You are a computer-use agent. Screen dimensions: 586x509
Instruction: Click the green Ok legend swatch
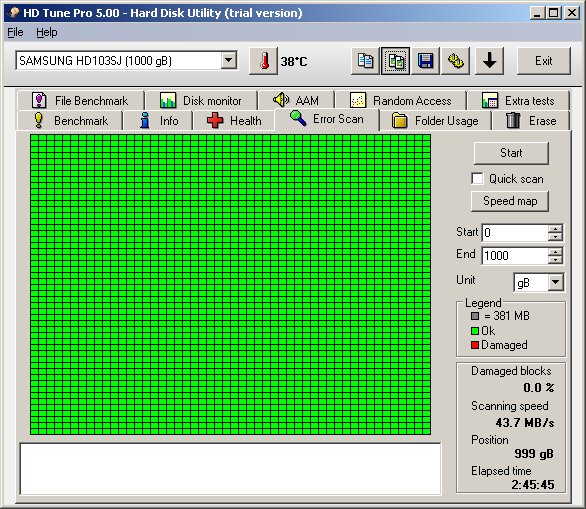(475, 331)
